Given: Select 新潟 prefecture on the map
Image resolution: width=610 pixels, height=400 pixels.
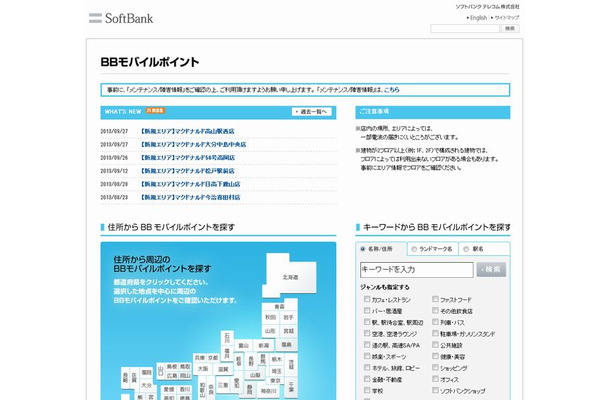Looking at the screenshot, I should pos(264,345).
